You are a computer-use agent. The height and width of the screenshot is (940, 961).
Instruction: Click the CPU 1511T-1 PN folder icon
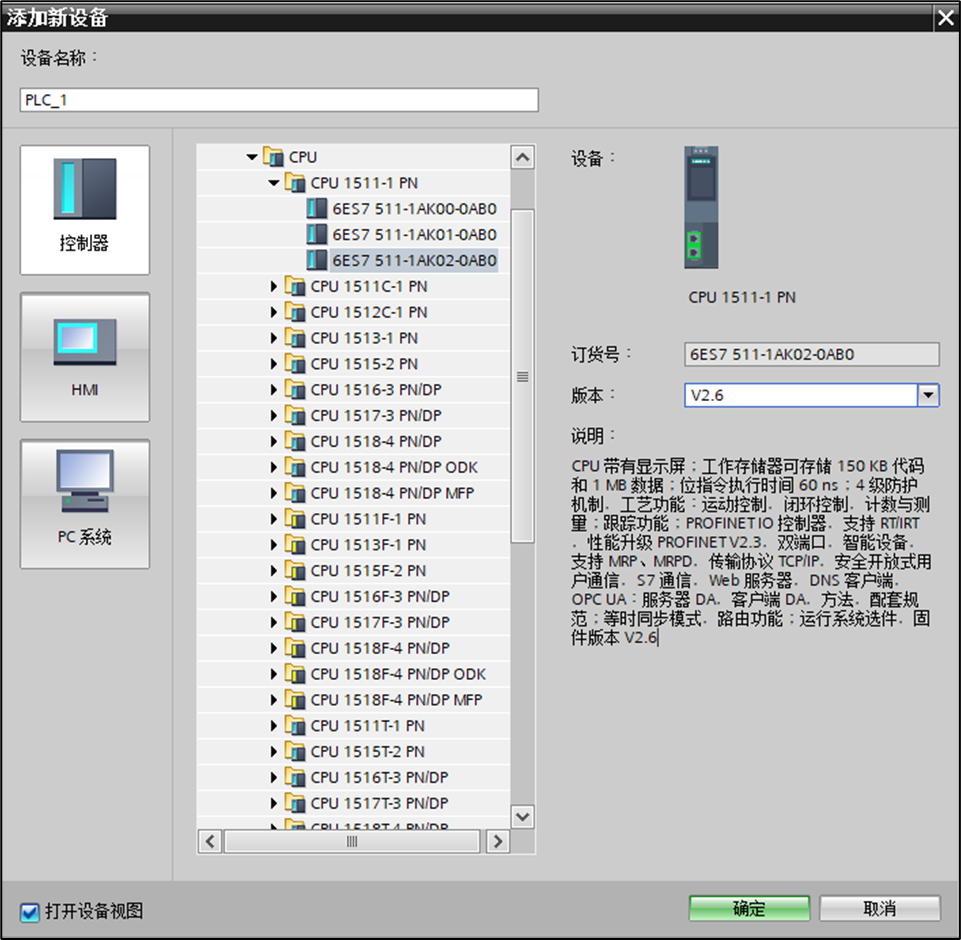295,726
